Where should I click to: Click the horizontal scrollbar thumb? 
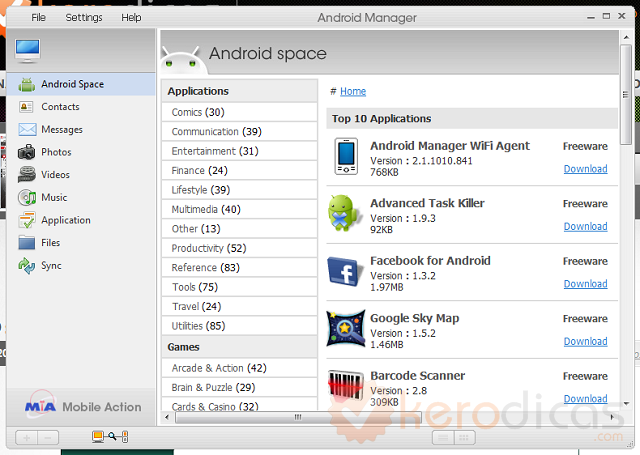298,417
